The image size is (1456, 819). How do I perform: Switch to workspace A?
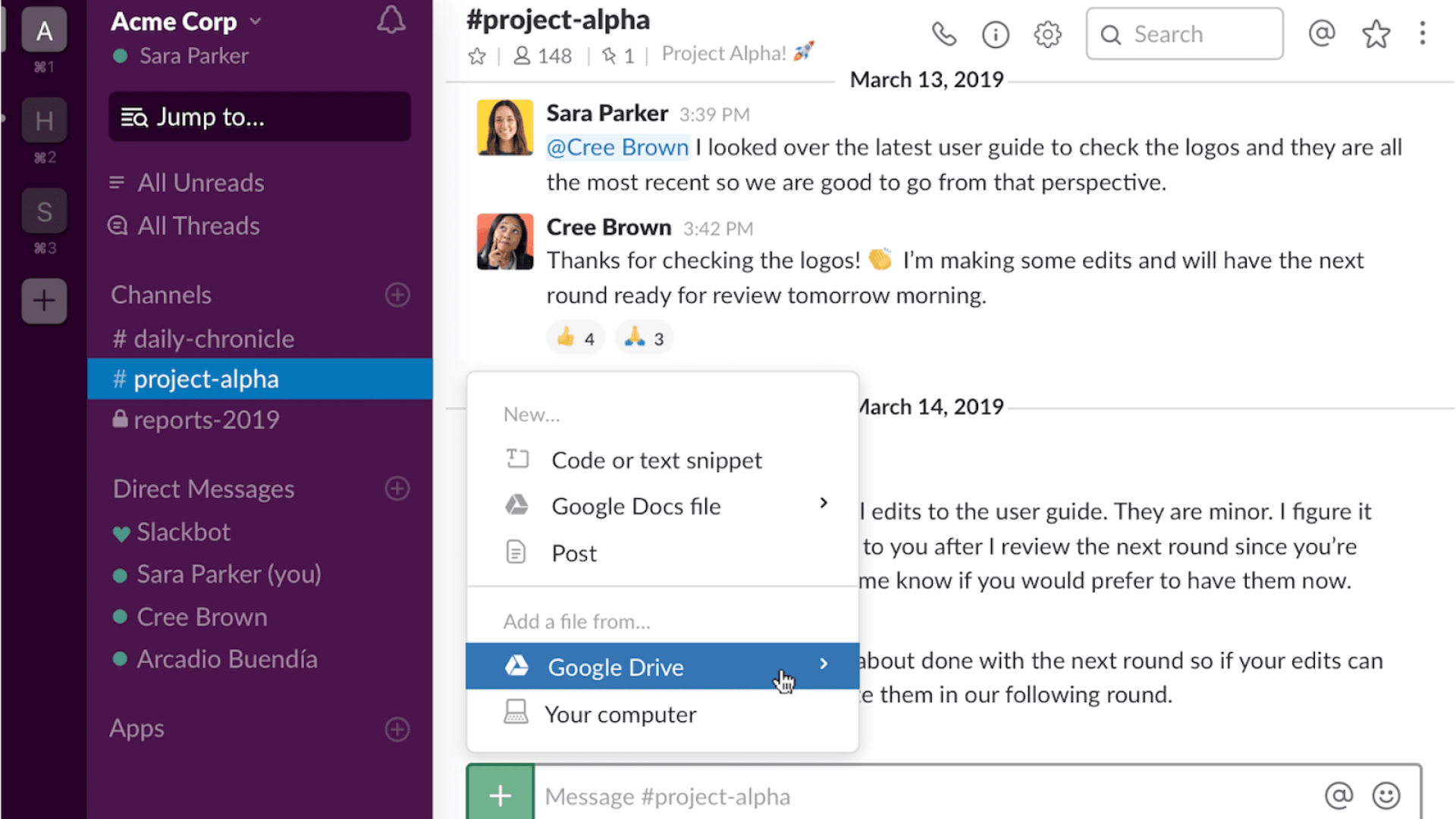tap(44, 30)
